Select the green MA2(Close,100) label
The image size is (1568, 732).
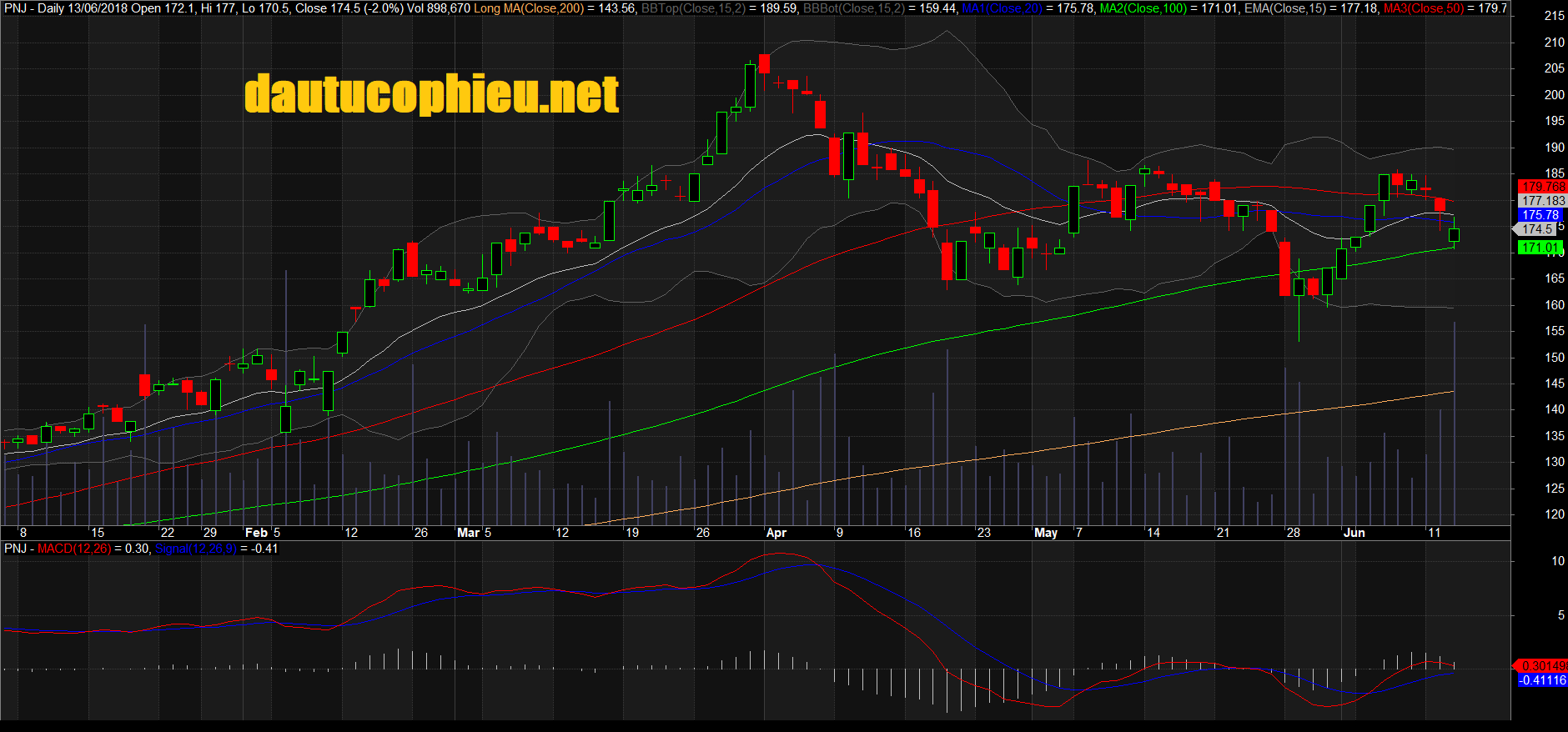coord(1143,8)
